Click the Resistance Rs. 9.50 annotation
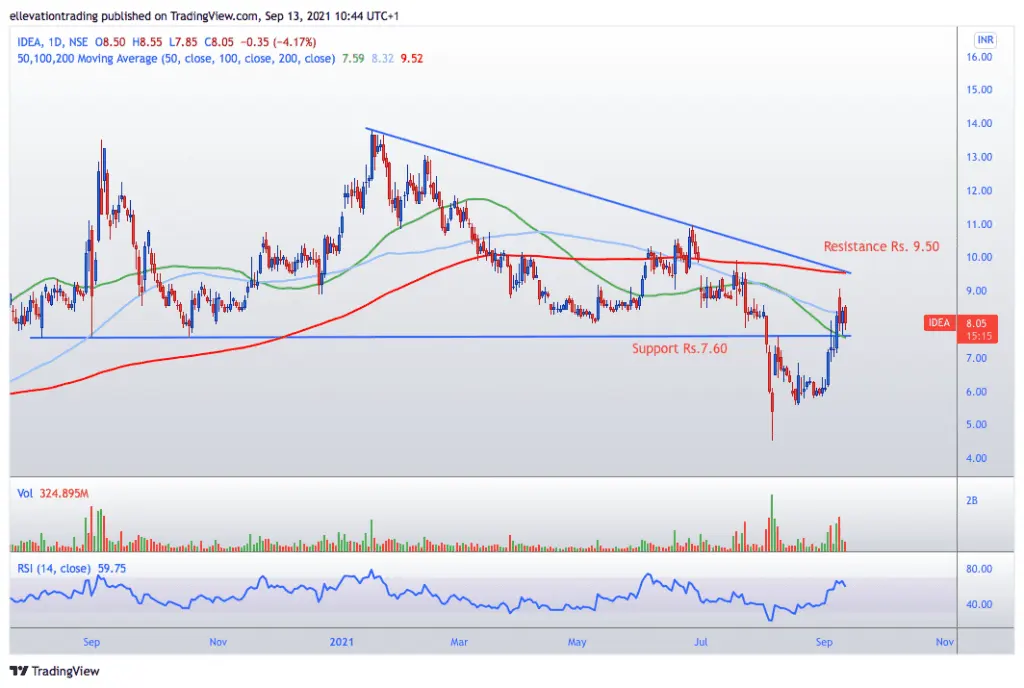Image resolution: width=1024 pixels, height=688 pixels. point(881,247)
